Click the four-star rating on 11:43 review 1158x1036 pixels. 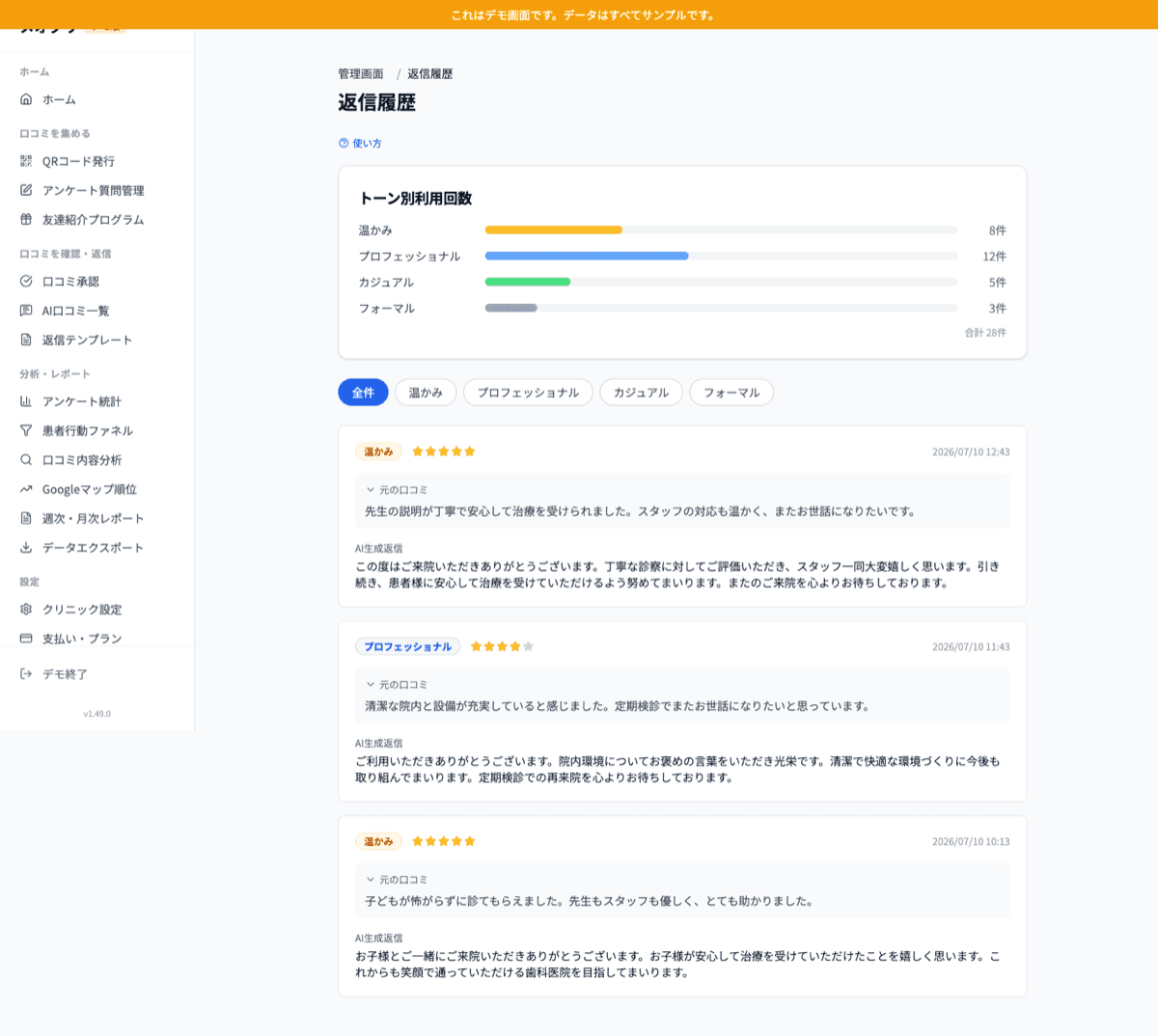coord(502,646)
